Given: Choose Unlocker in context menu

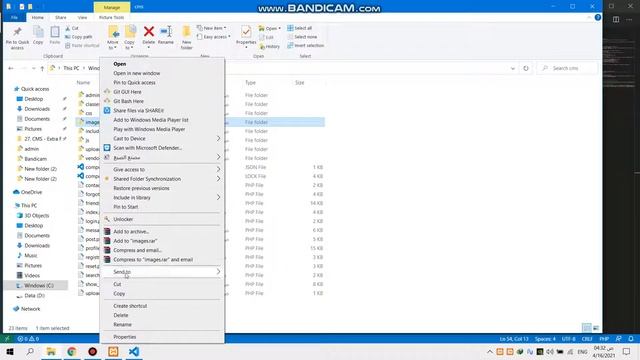Looking at the screenshot, I should pyautogui.click(x=162, y=219).
